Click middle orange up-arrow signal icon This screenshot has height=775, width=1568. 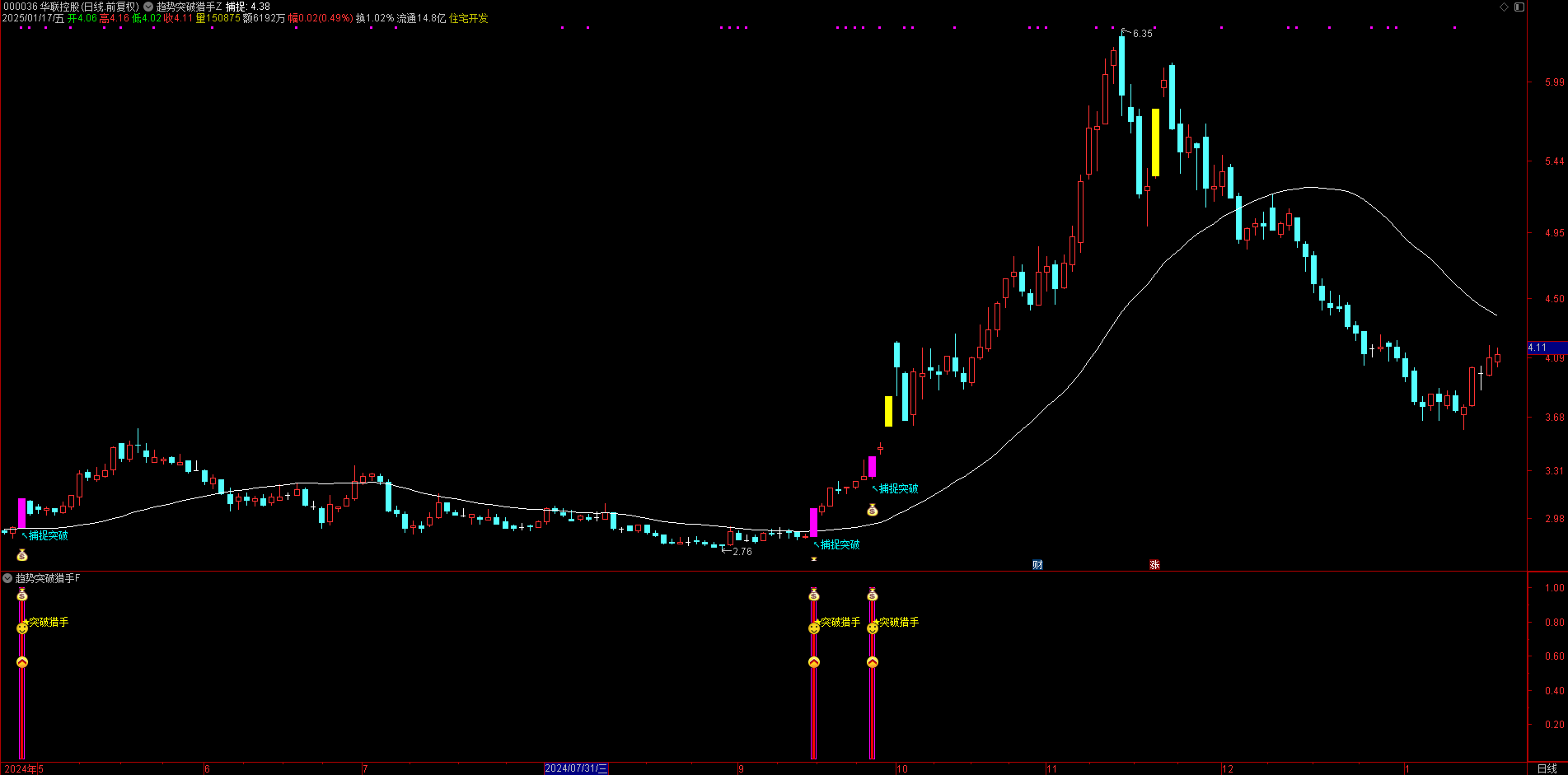(x=814, y=662)
